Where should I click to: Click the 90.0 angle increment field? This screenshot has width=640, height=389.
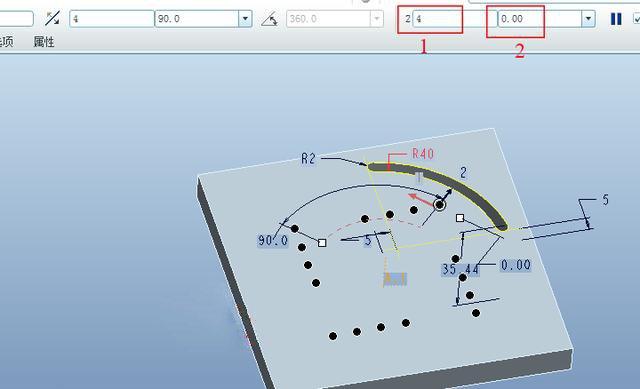coord(197,19)
